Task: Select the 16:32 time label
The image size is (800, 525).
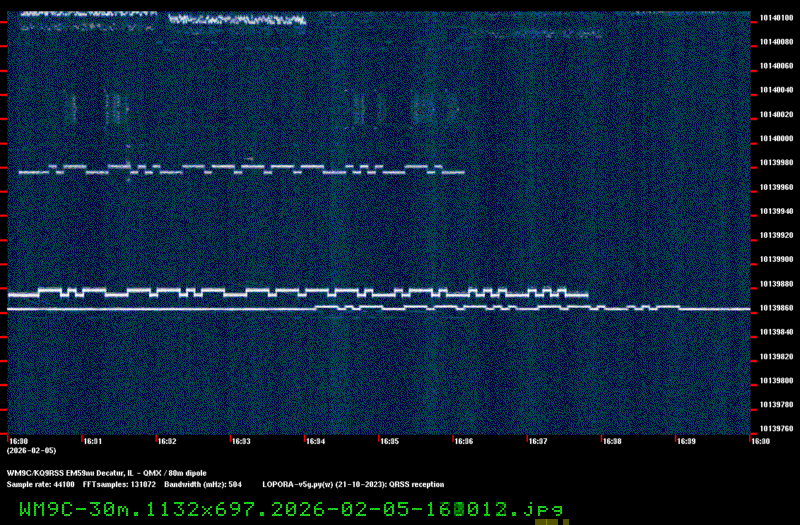Action: coord(167,441)
